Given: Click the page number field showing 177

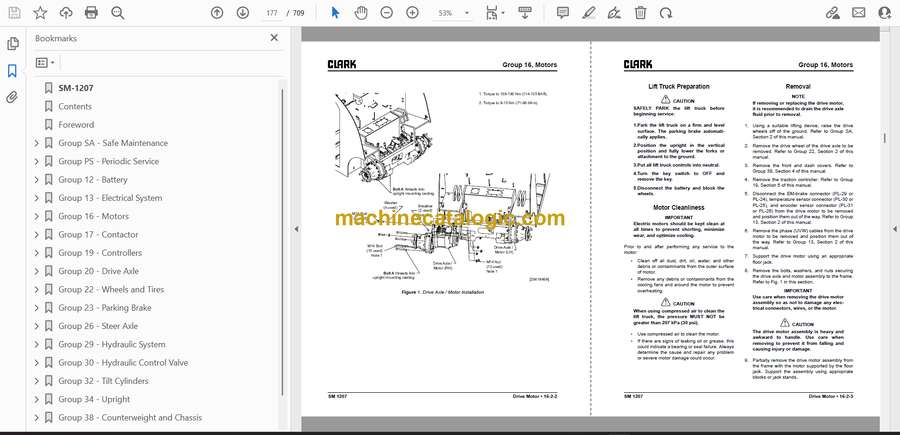Looking at the screenshot, I should point(272,13).
